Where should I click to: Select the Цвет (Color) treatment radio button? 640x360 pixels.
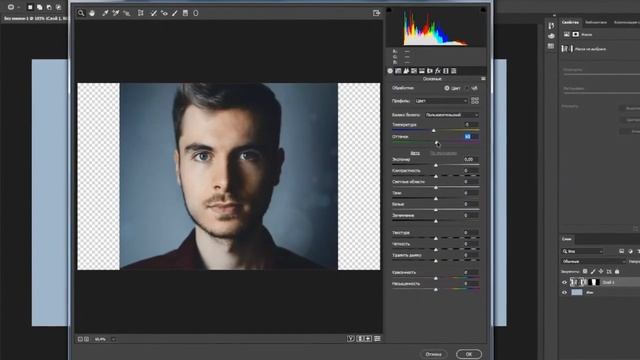[x=447, y=88]
